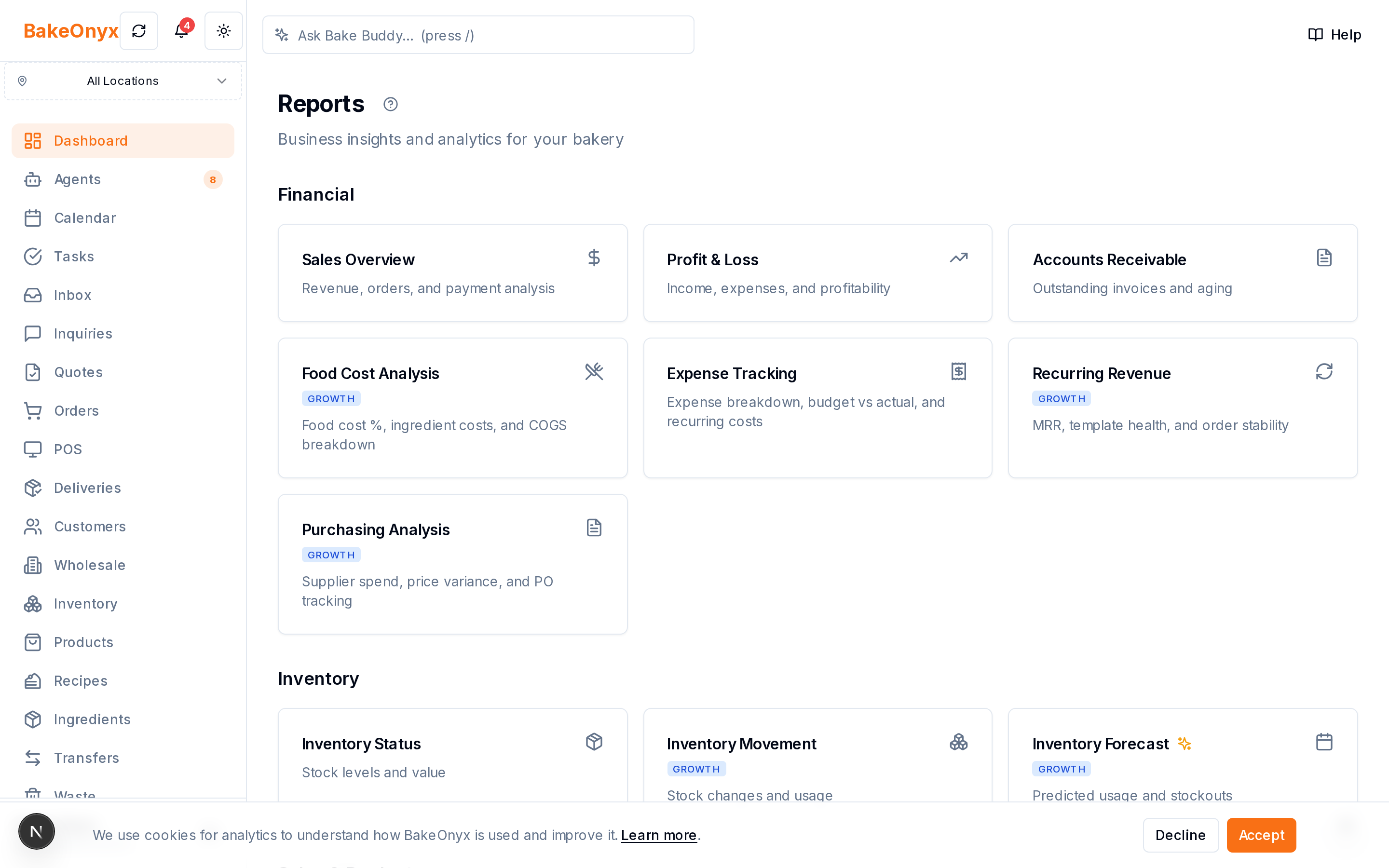Click the Quotes document icon in sidebar
1389x868 pixels.
(33, 372)
